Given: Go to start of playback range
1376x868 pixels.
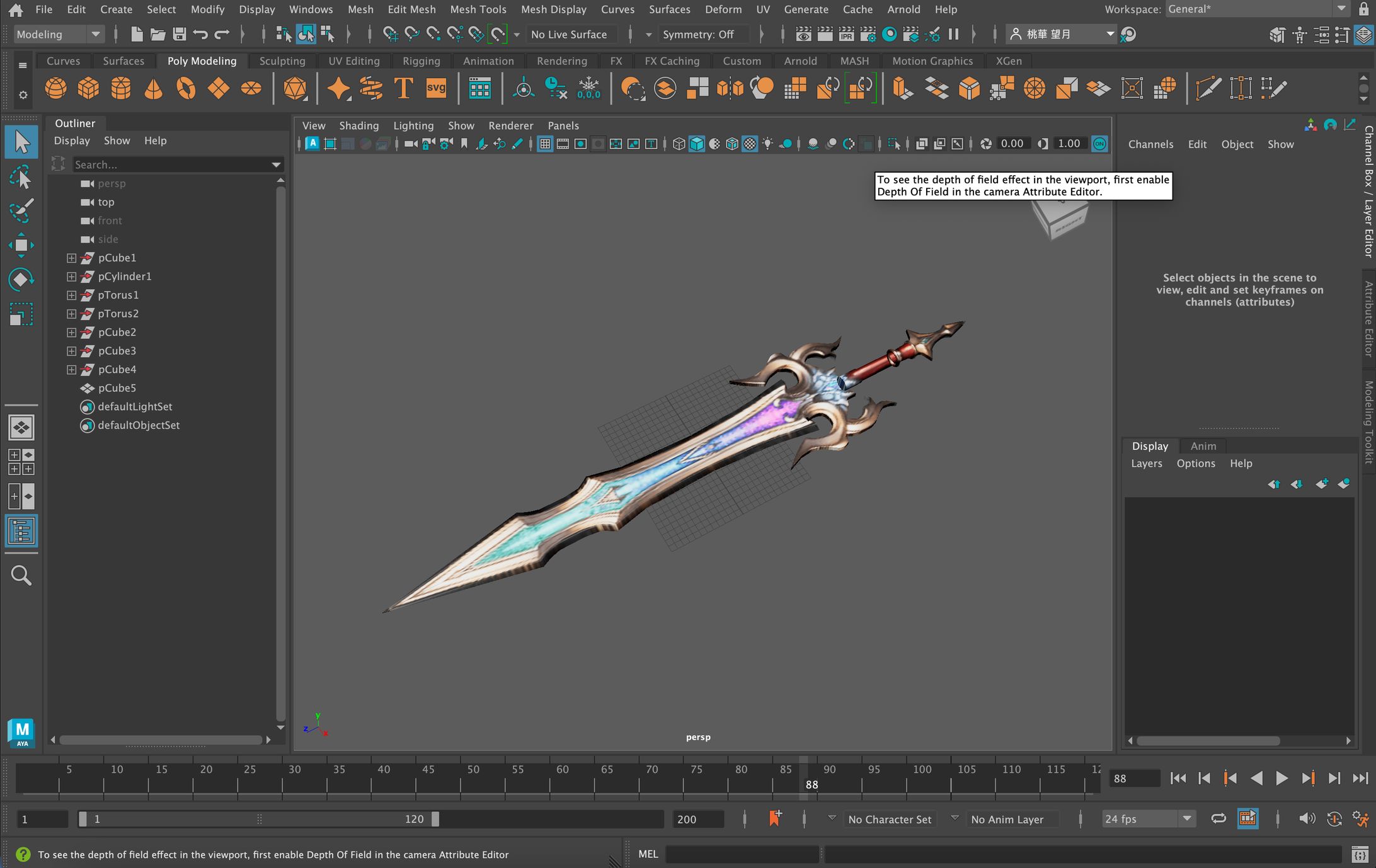Looking at the screenshot, I should pyautogui.click(x=1178, y=779).
